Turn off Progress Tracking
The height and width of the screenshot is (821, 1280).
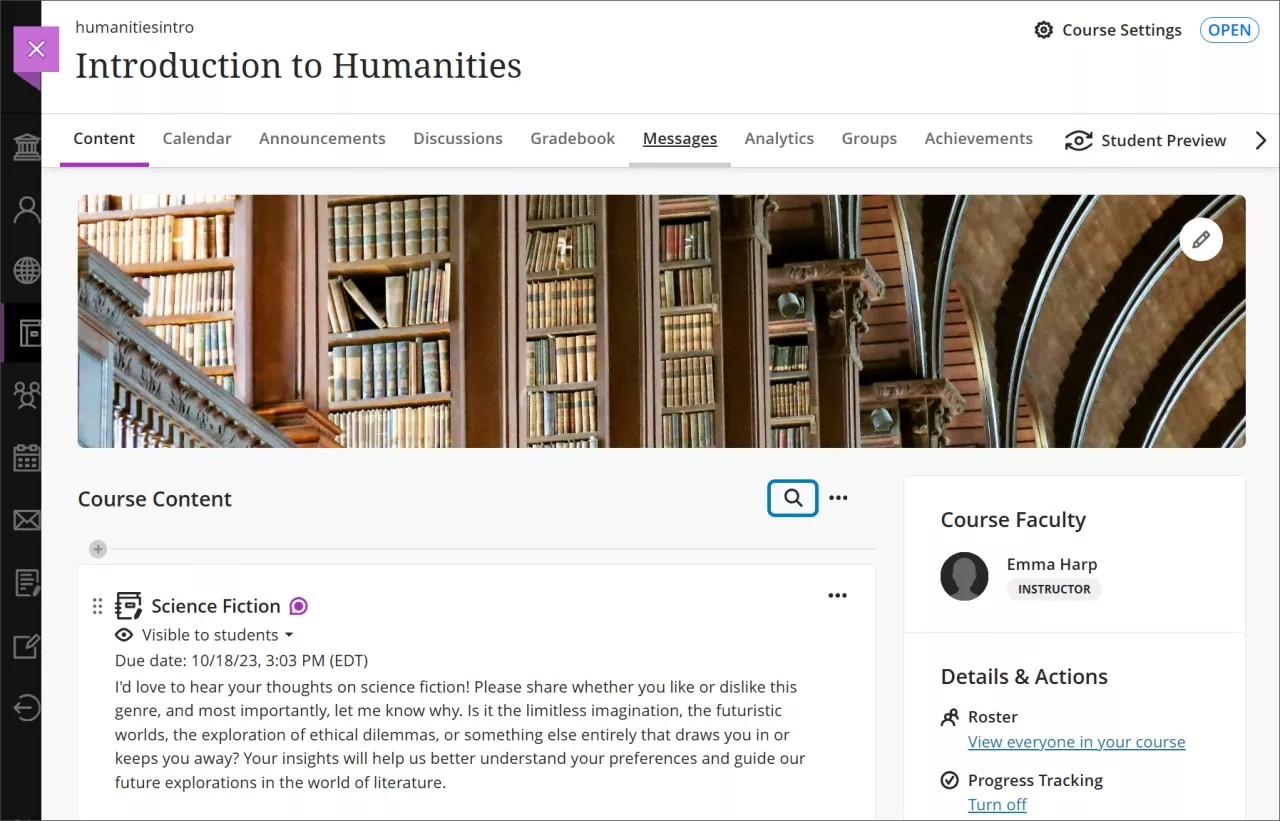coord(997,804)
